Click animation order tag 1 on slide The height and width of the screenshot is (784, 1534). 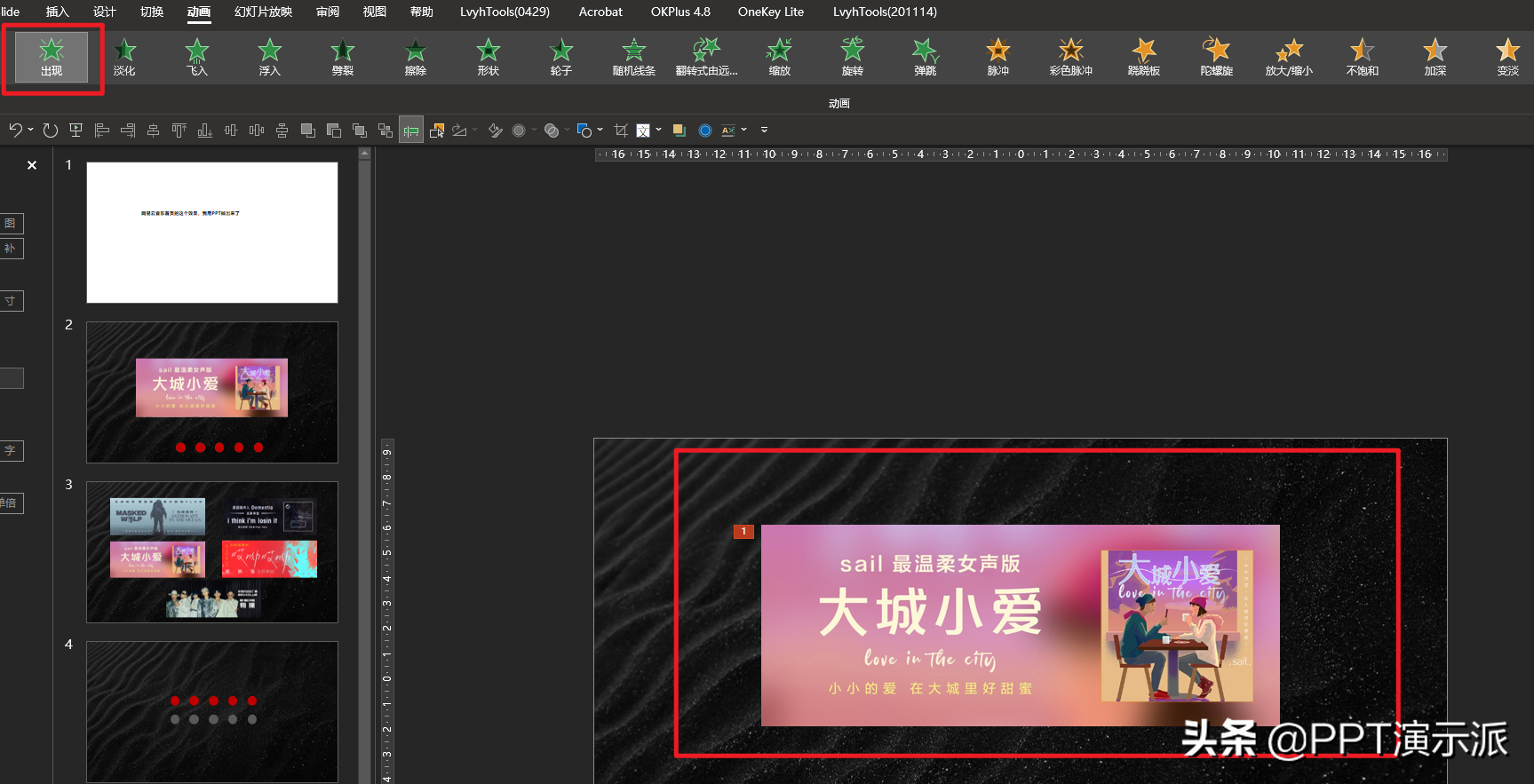click(743, 532)
